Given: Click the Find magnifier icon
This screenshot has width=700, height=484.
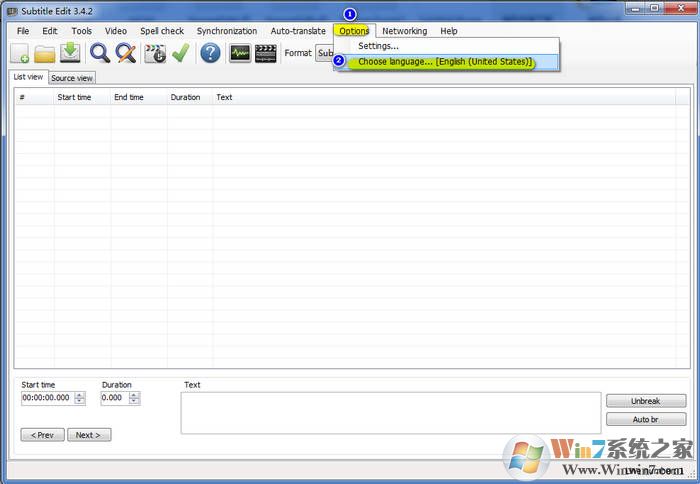Looking at the screenshot, I should pos(100,53).
